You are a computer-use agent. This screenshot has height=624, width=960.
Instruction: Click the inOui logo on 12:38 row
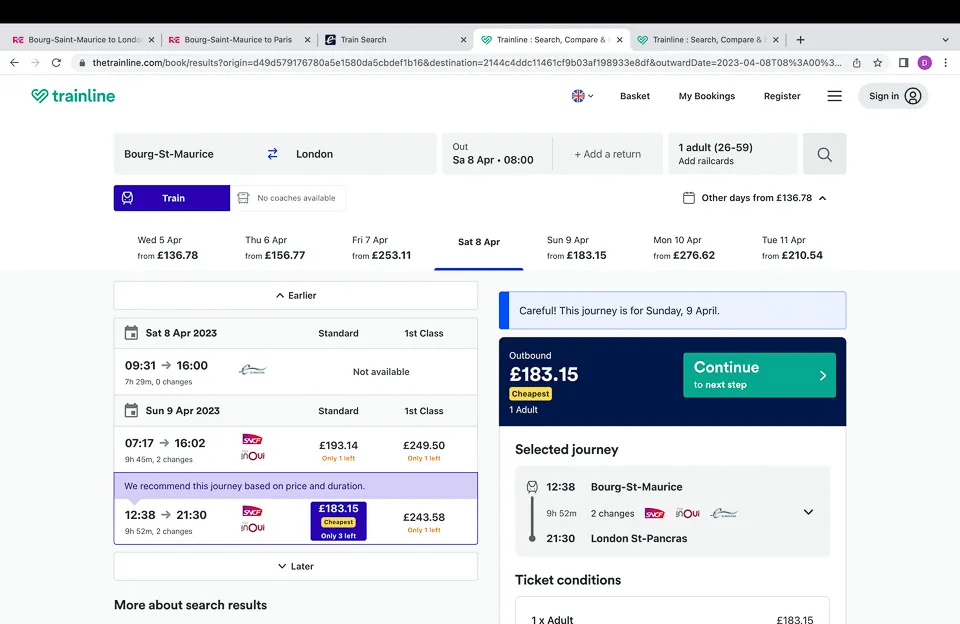tap(252, 527)
